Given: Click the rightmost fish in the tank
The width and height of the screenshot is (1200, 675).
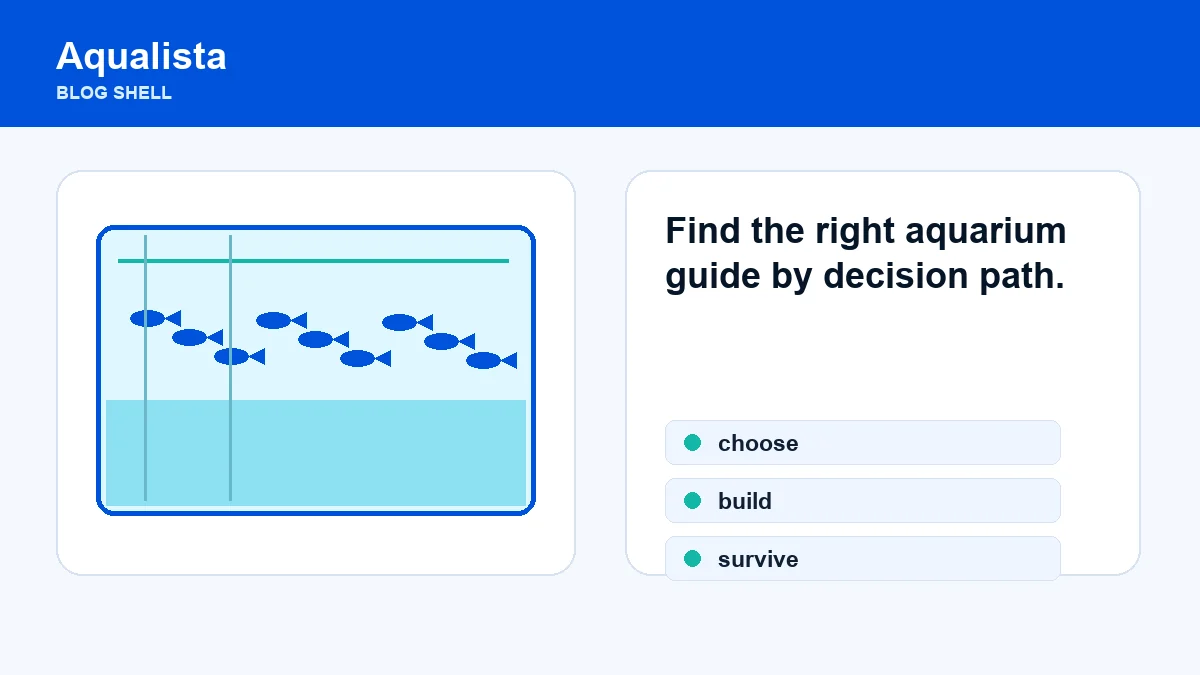Looking at the screenshot, I should 491,360.
